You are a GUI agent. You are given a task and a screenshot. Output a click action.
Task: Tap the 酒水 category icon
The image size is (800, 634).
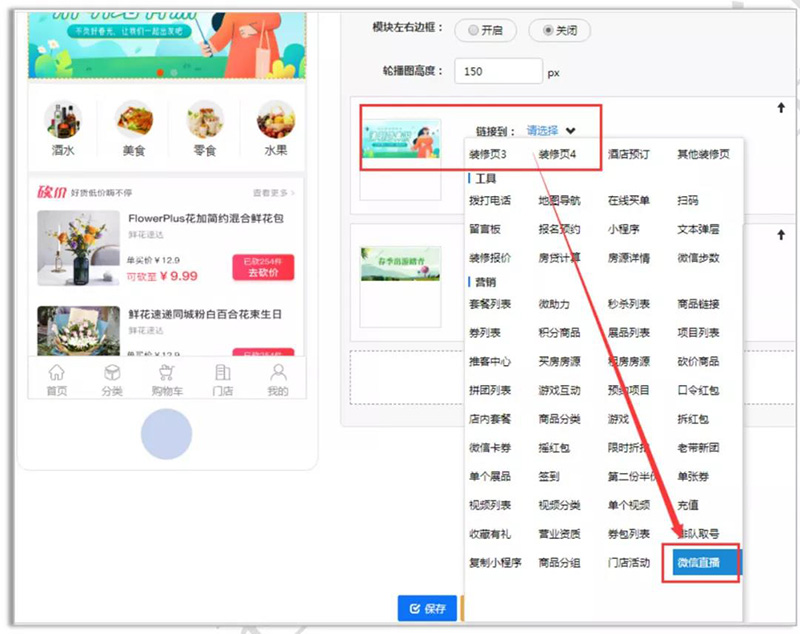pos(63,119)
